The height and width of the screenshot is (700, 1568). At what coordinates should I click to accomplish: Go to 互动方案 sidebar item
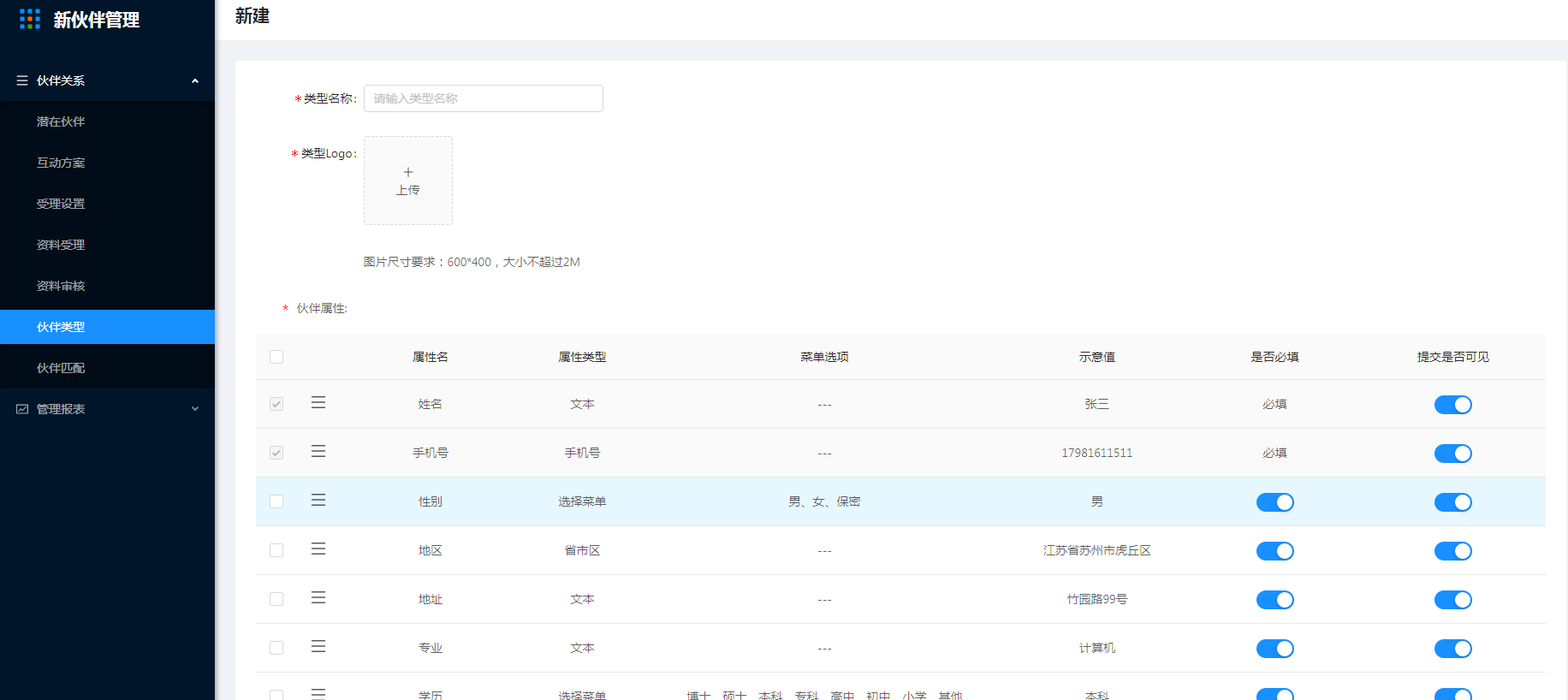coord(107,163)
